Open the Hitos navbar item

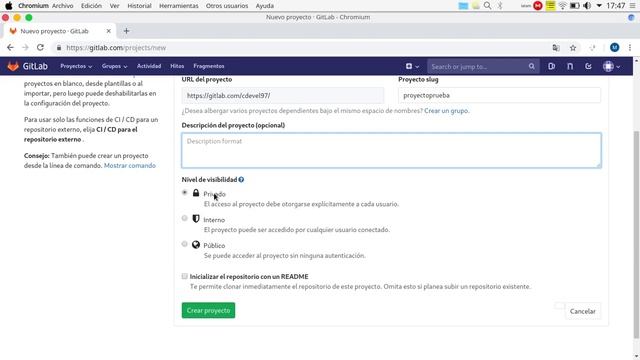[x=177, y=66]
